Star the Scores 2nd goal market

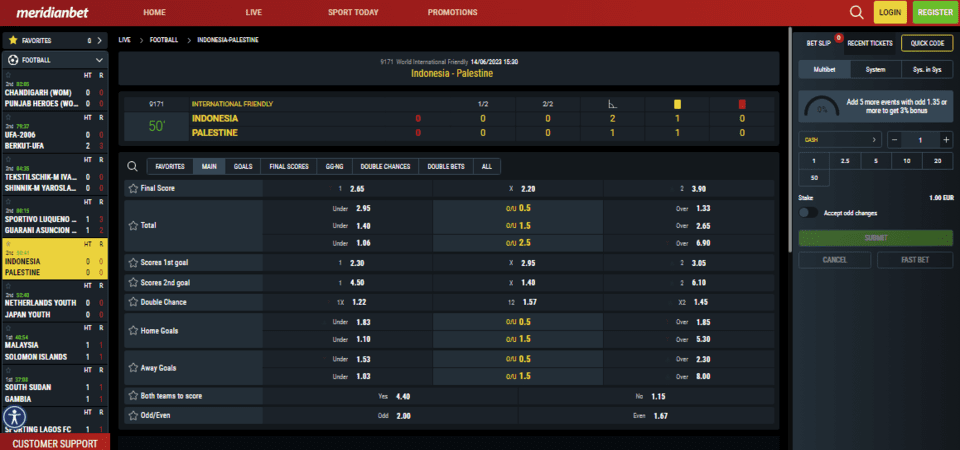(x=133, y=282)
